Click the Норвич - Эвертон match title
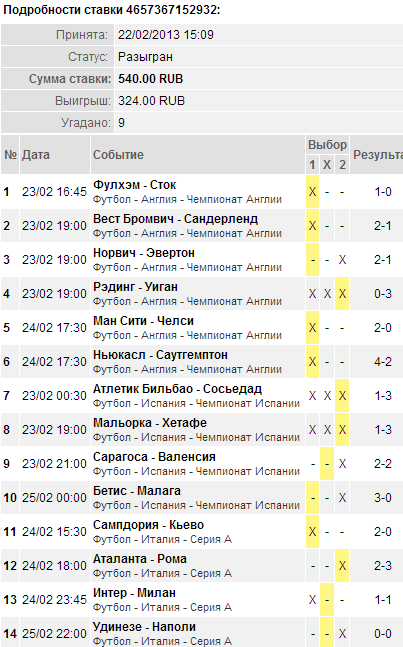 tap(144, 253)
